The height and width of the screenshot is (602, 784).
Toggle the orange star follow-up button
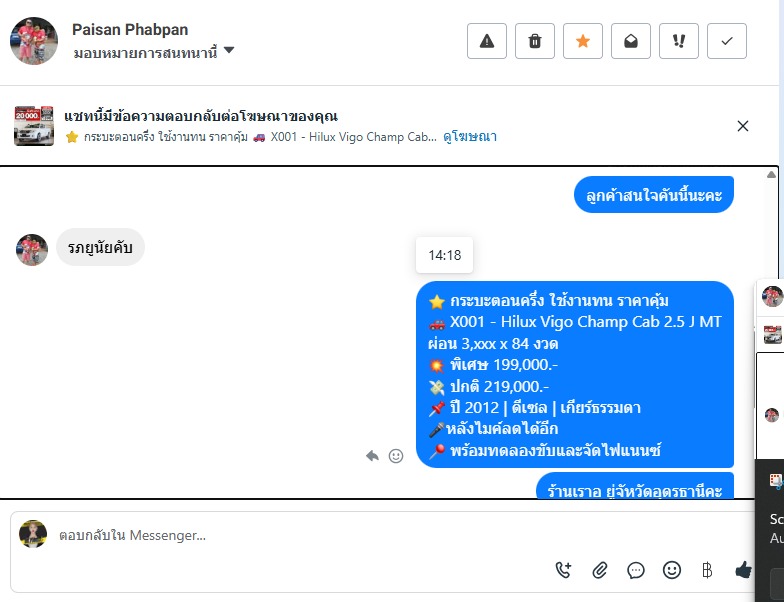pyautogui.click(x=582, y=41)
